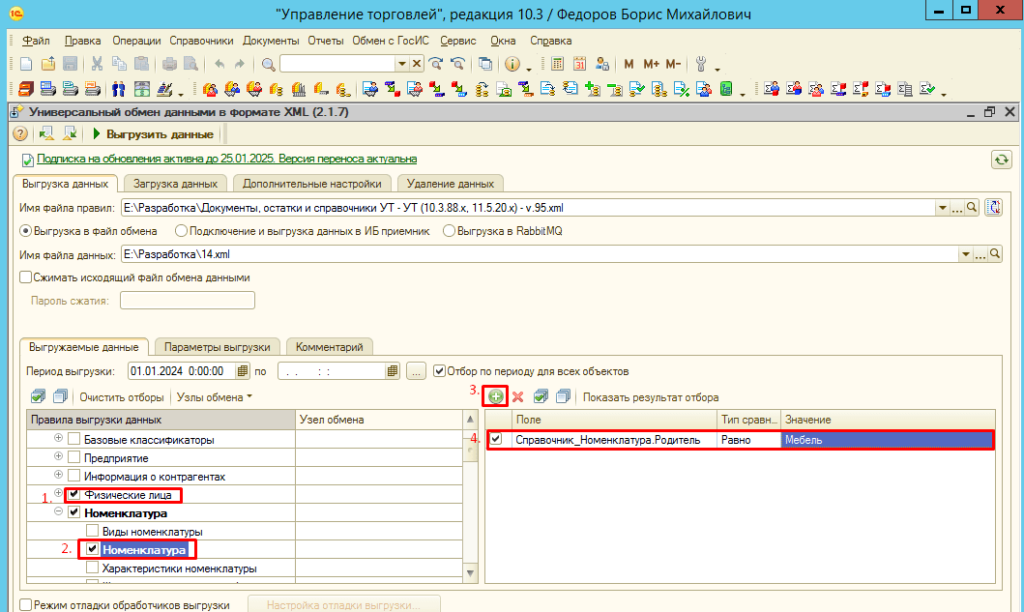Viewport: 1024px width, 612px height.
Task: Expand the Предприятие tree node
Action: (x=58, y=456)
